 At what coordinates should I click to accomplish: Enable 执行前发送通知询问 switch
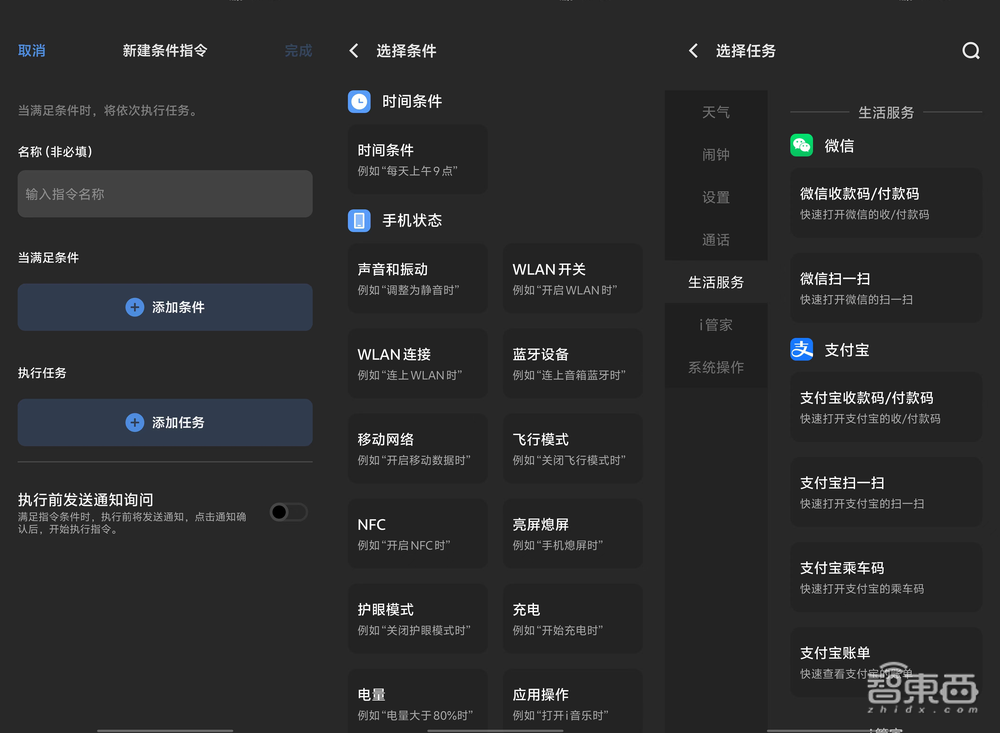point(288,512)
